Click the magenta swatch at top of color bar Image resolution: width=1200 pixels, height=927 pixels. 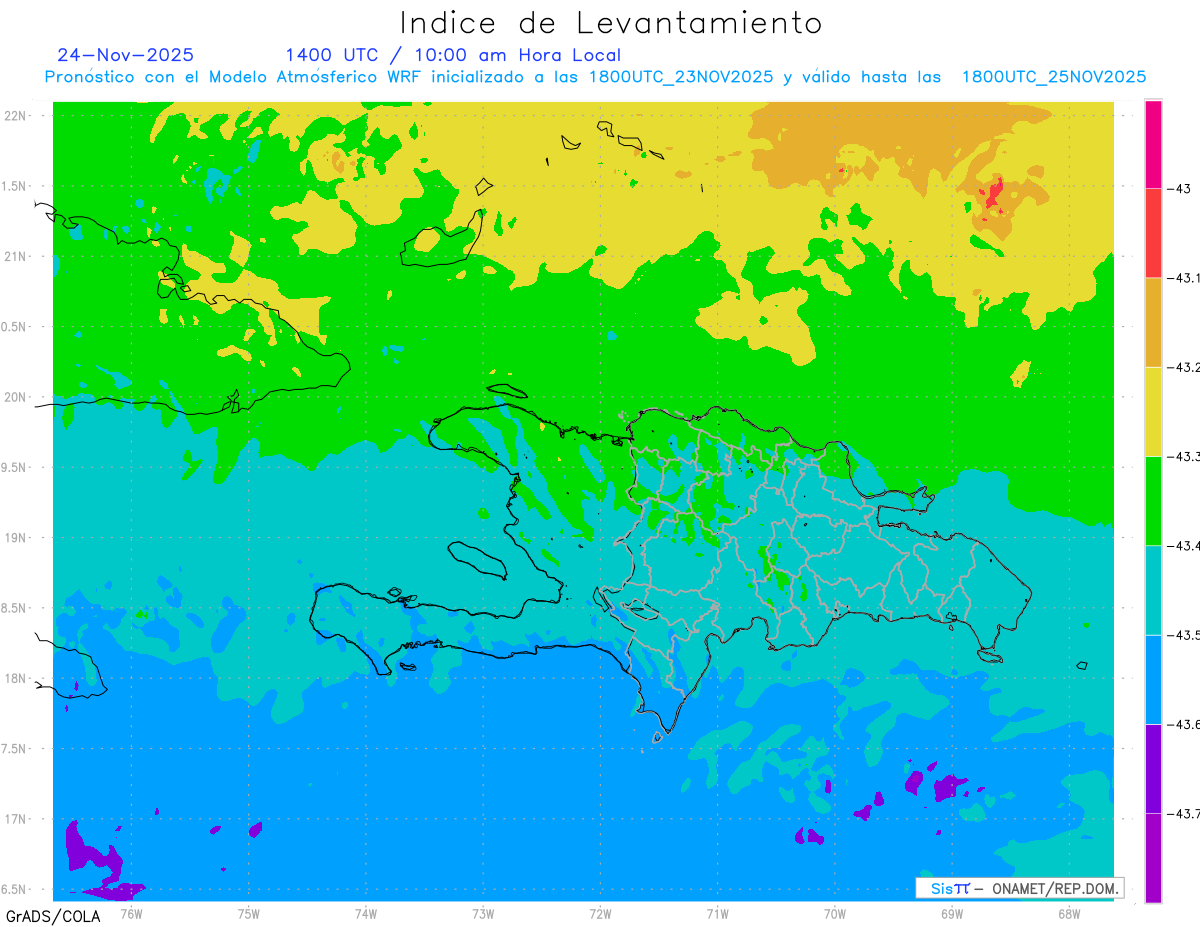1153,143
